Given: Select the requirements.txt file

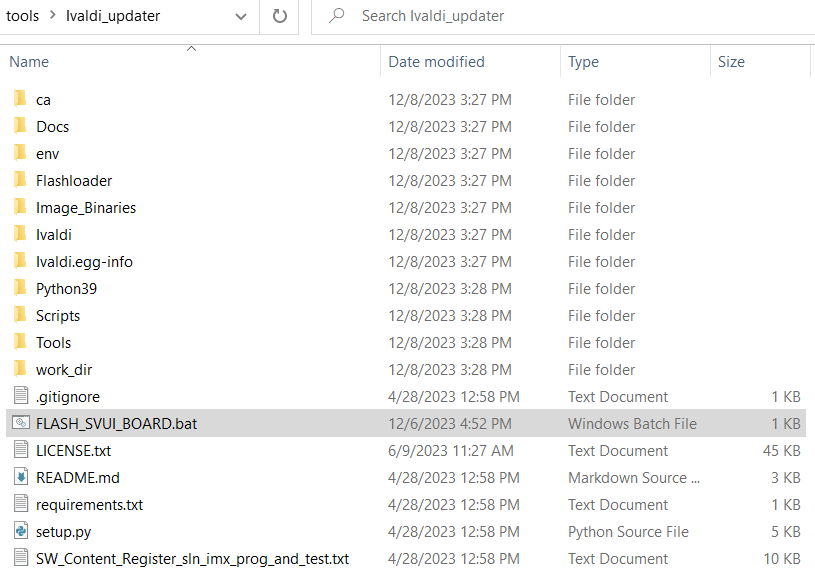Looking at the screenshot, I should [89, 505].
